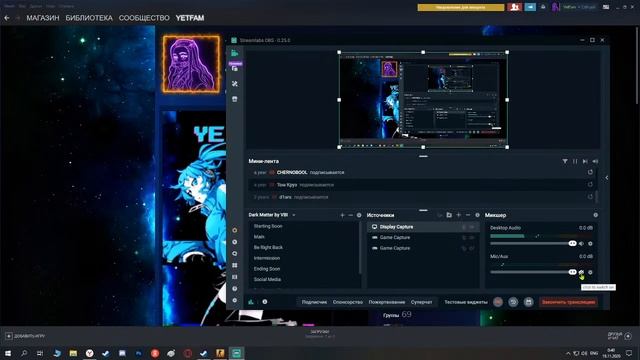Open the Streamlabs Editor sidebar icon
Image resolution: width=640 pixels, height=360 pixels.
pos(235,53)
